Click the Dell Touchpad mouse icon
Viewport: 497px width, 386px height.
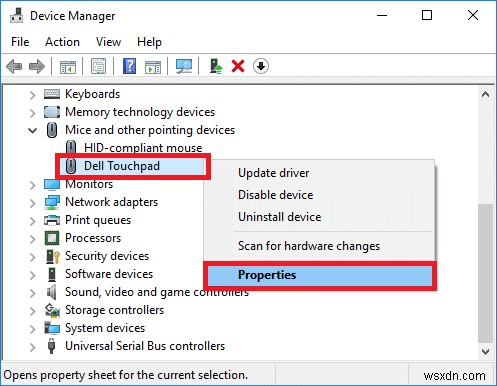pos(71,166)
